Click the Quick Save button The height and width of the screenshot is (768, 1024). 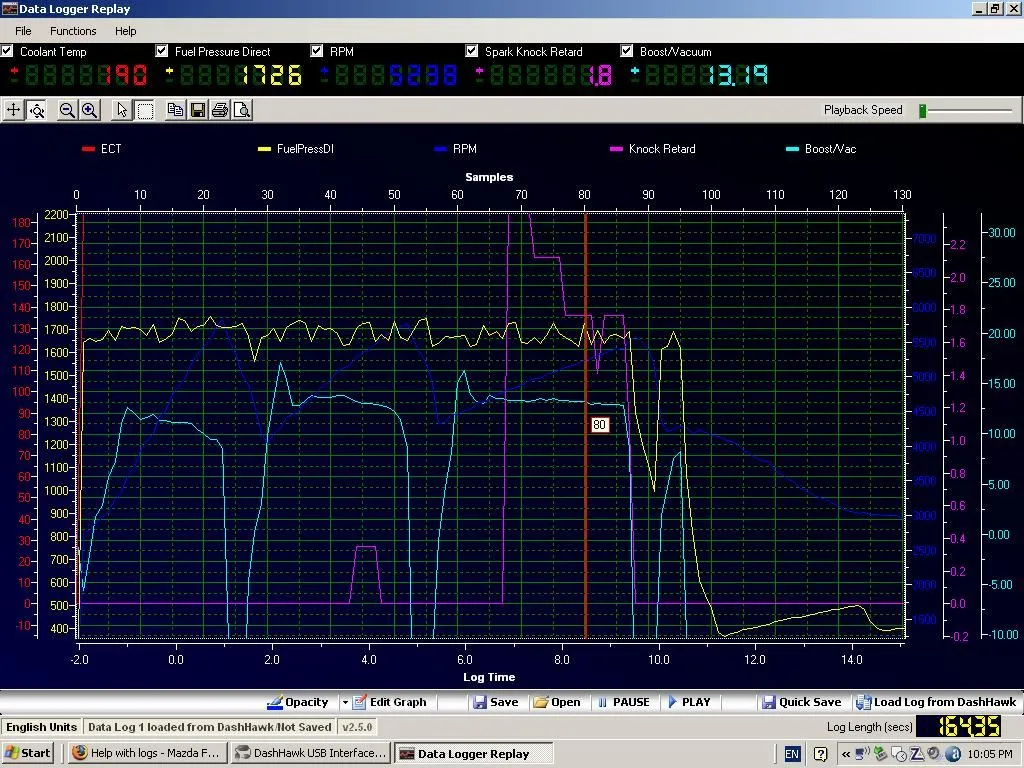coord(801,702)
